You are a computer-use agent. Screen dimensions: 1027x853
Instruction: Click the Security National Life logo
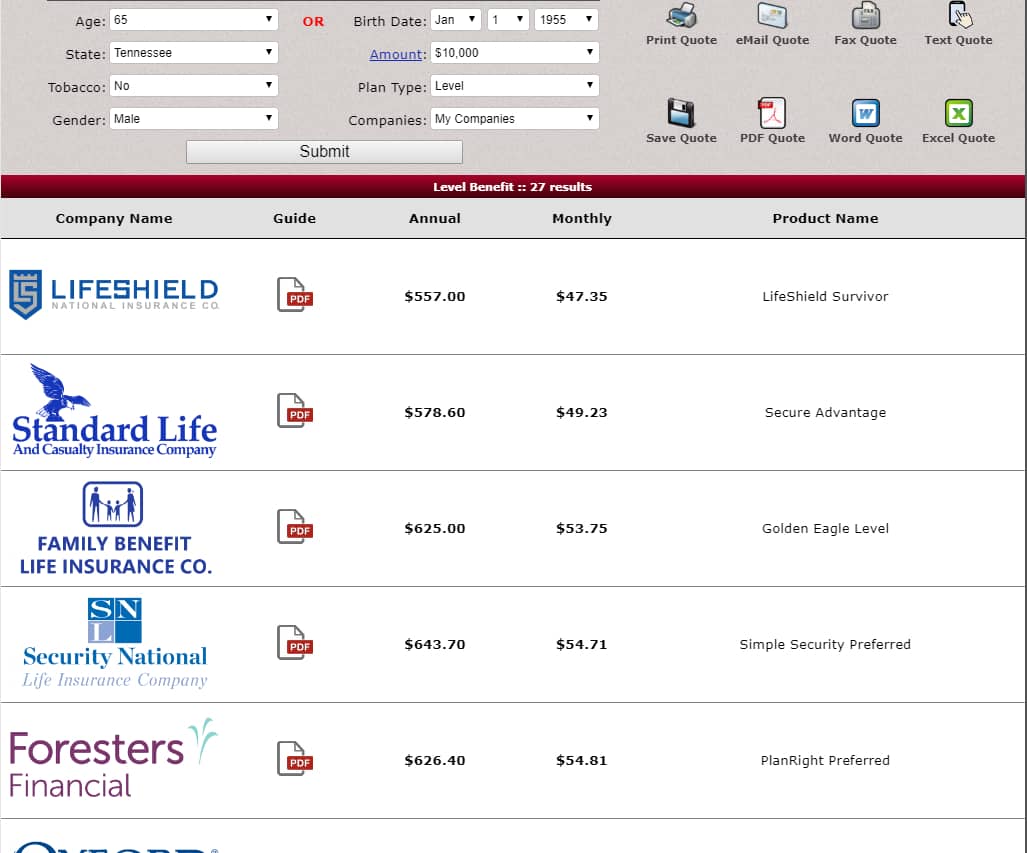point(115,643)
